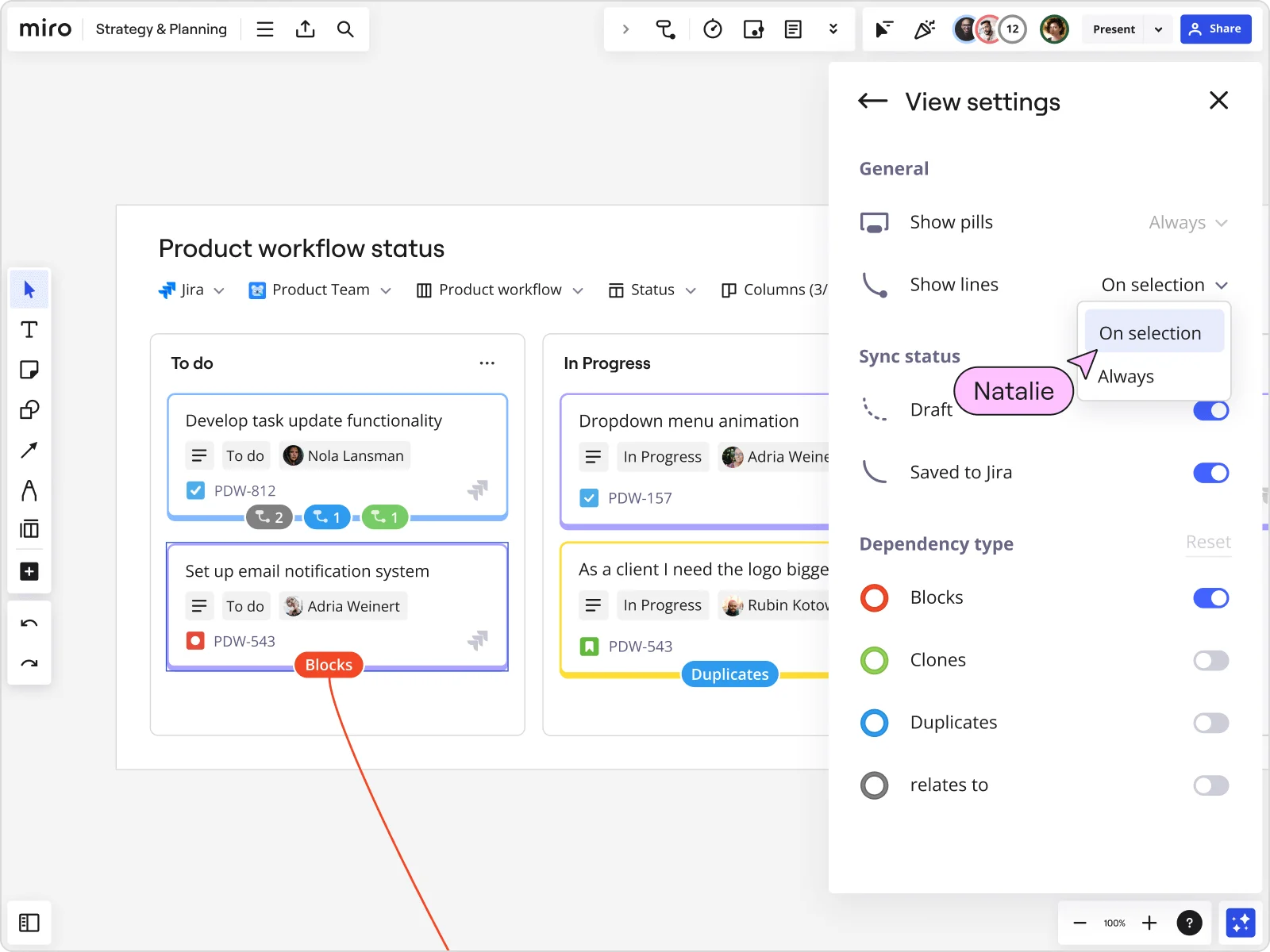Click Reset link for Dependency type
The width and height of the screenshot is (1270, 952).
(x=1208, y=543)
